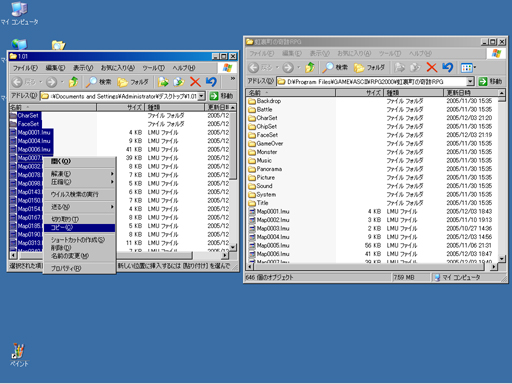Screen dimensions: 512x384
Task: Open Forward history dropdown arrow in 1.01 window
Action: 62,82
